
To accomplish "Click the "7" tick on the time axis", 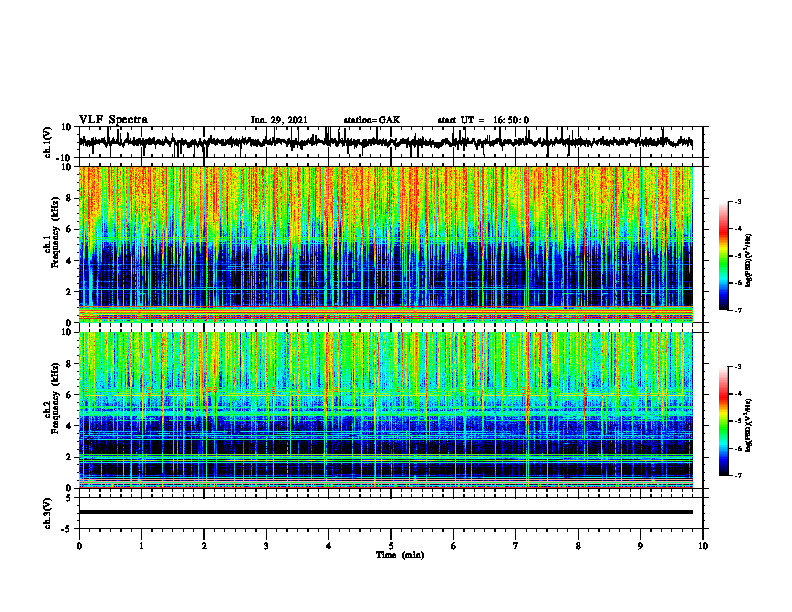I will [516, 546].
